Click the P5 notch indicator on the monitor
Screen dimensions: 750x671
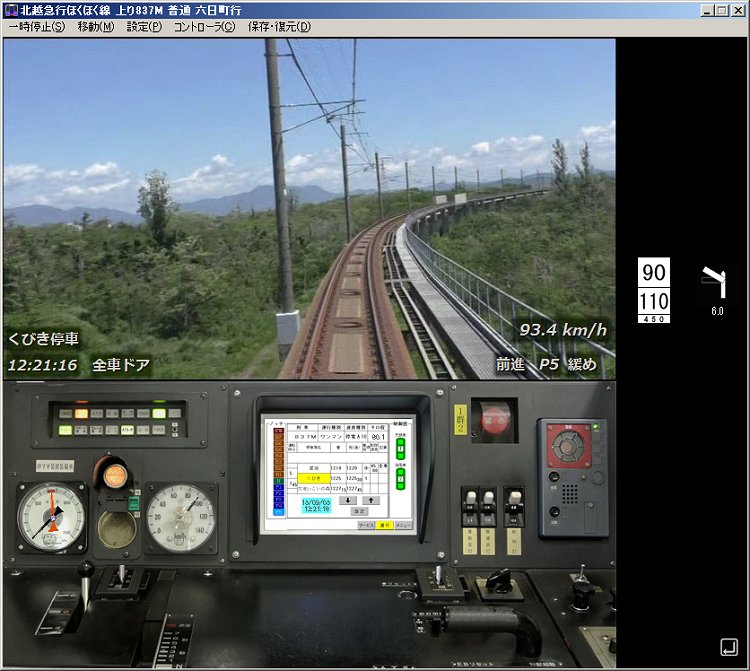[277, 512]
